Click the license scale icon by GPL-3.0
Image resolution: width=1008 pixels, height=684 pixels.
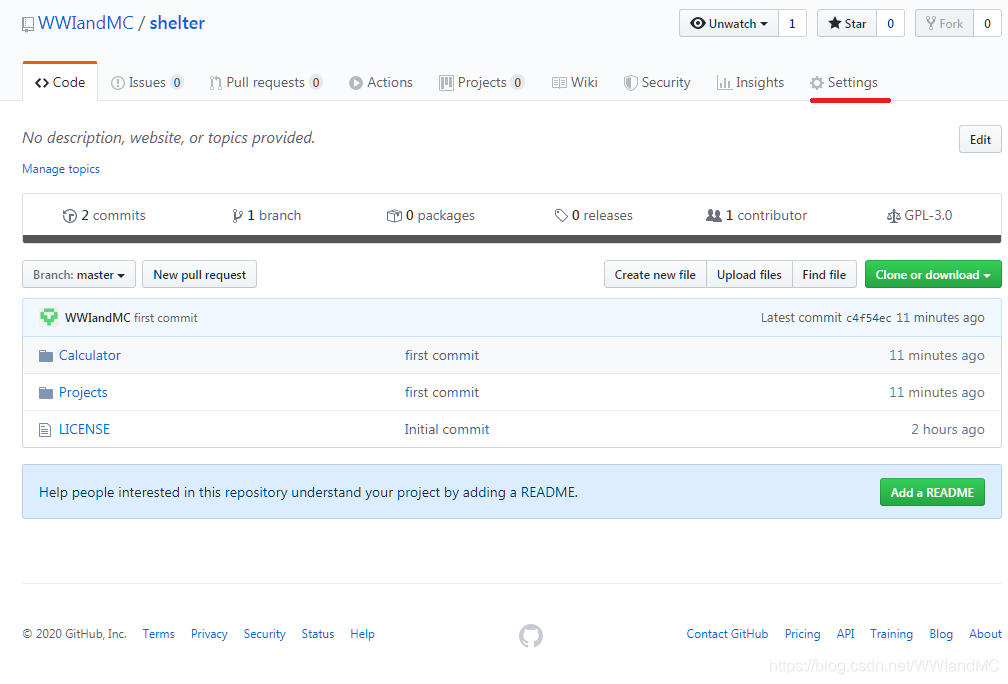coord(894,216)
